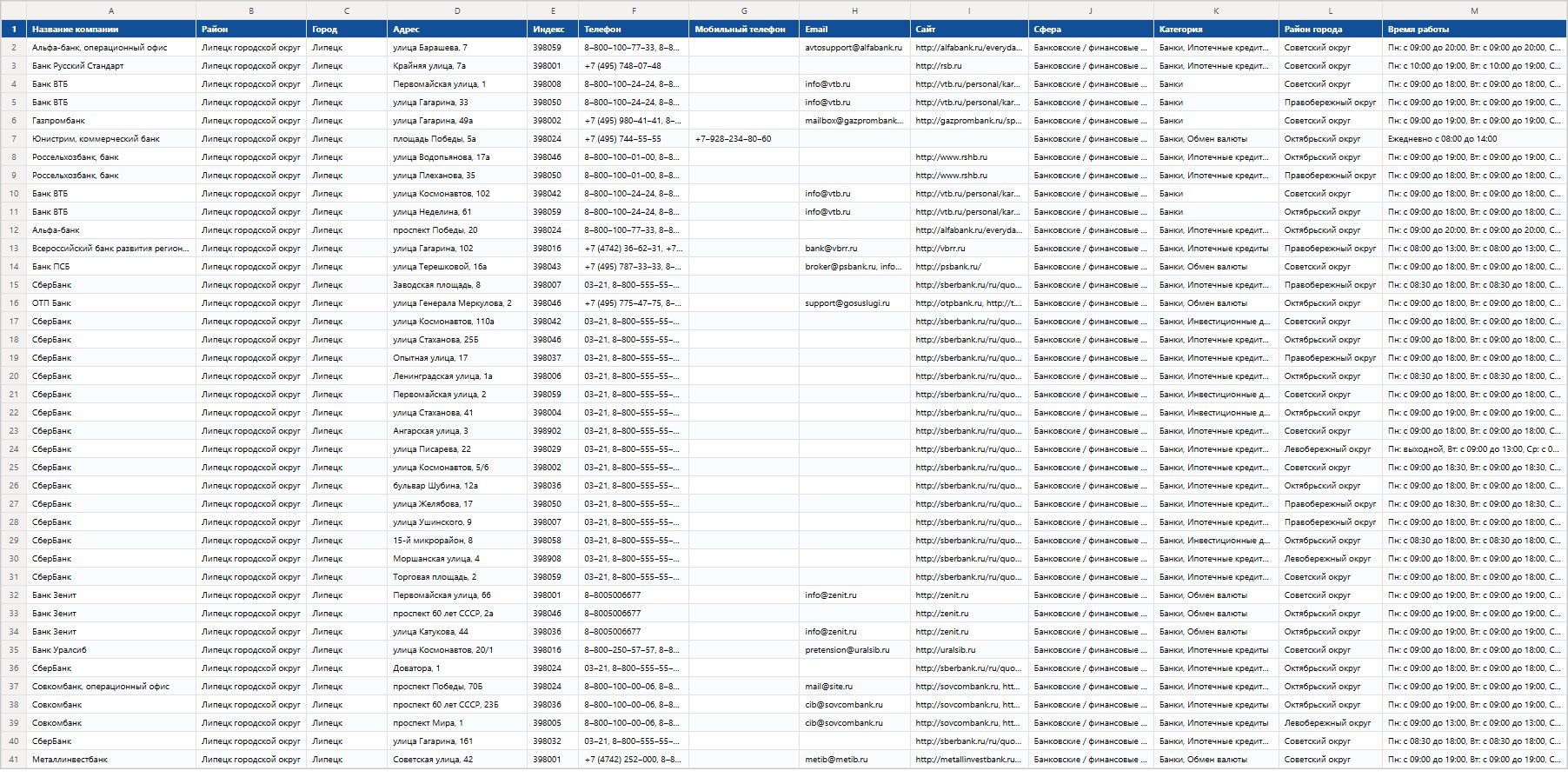Select column D header

[x=457, y=10]
